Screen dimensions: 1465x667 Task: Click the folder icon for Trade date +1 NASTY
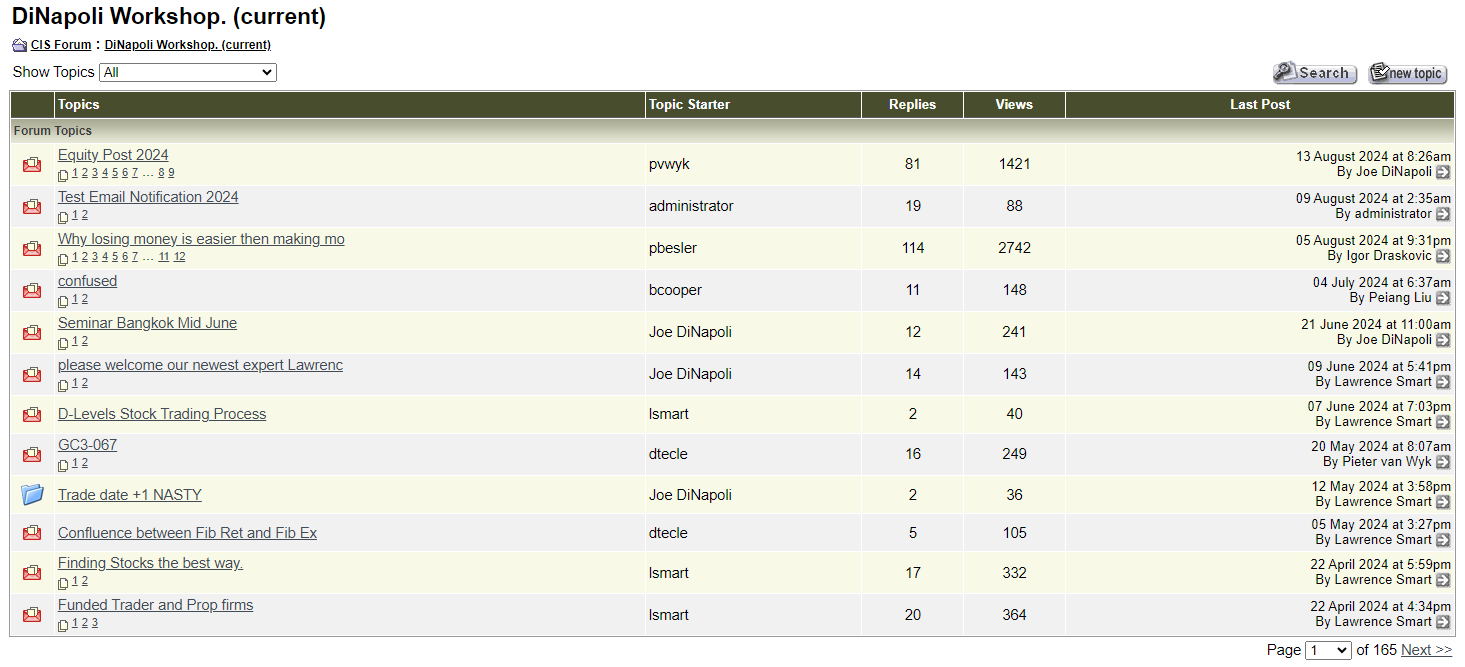click(x=32, y=494)
